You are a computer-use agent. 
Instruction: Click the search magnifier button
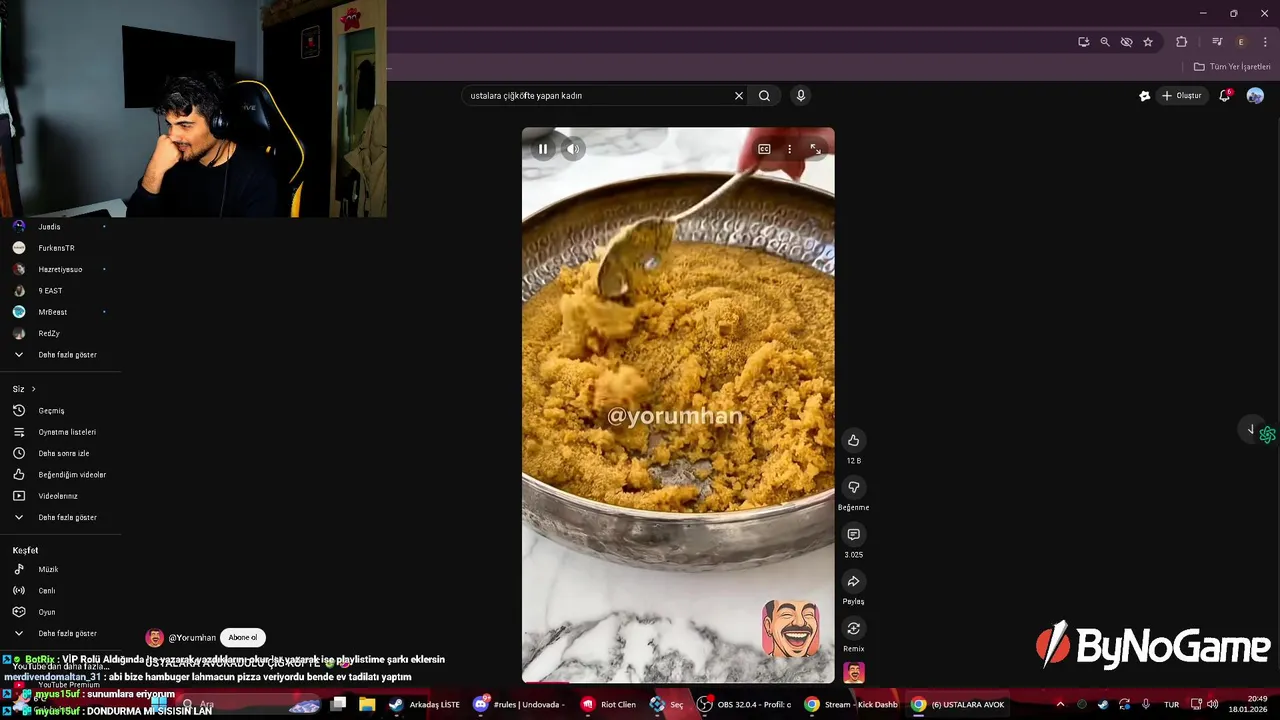pyautogui.click(x=764, y=96)
